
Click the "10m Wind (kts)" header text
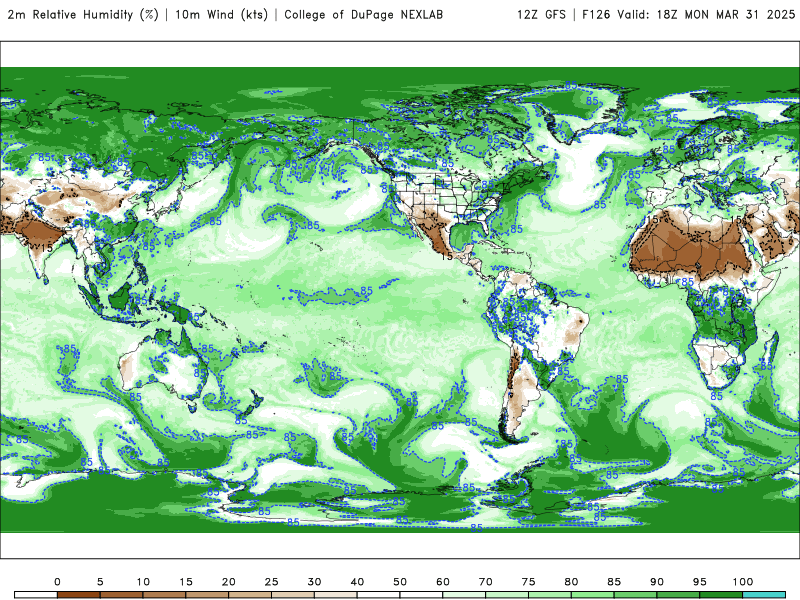coord(221,15)
